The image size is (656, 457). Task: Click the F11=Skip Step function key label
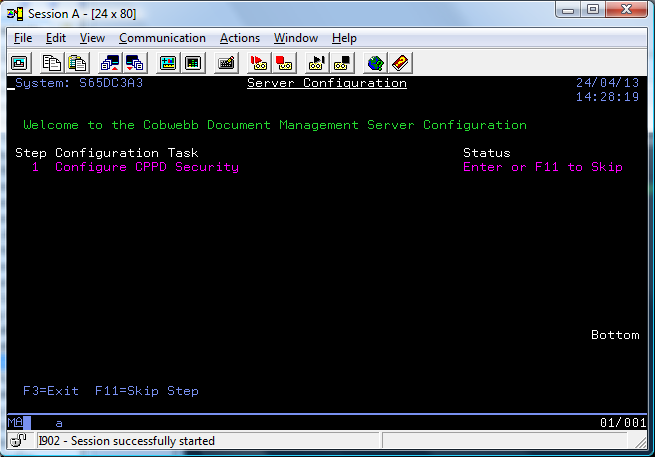pyautogui.click(x=147, y=391)
